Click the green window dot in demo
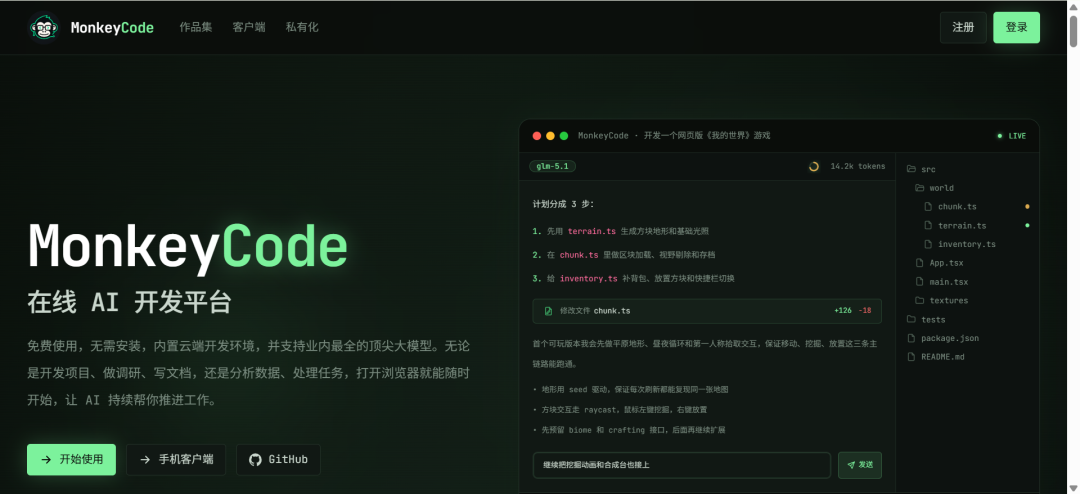Viewport: 1080px width, 494px height. (563, 136)
